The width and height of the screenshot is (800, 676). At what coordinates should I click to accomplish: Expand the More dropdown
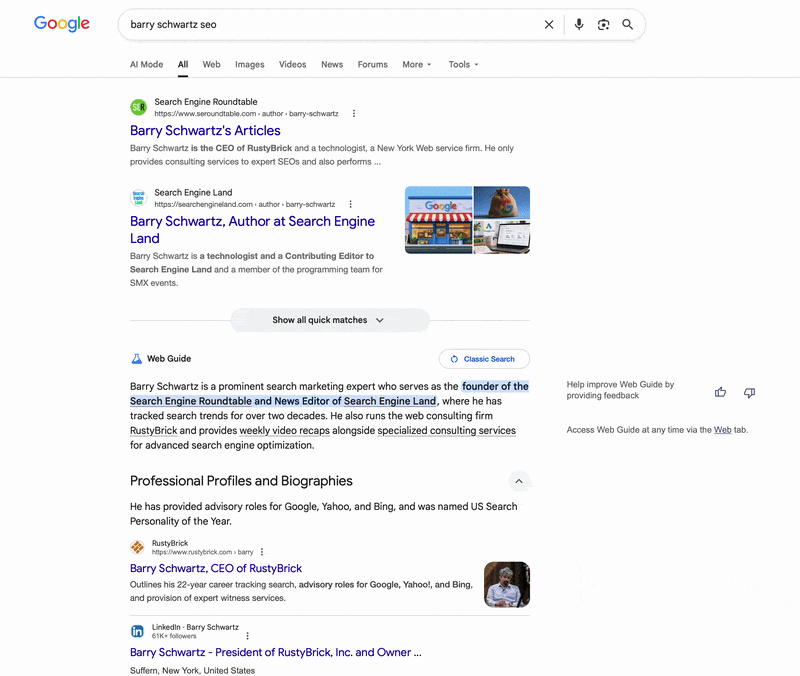point(417,64)
